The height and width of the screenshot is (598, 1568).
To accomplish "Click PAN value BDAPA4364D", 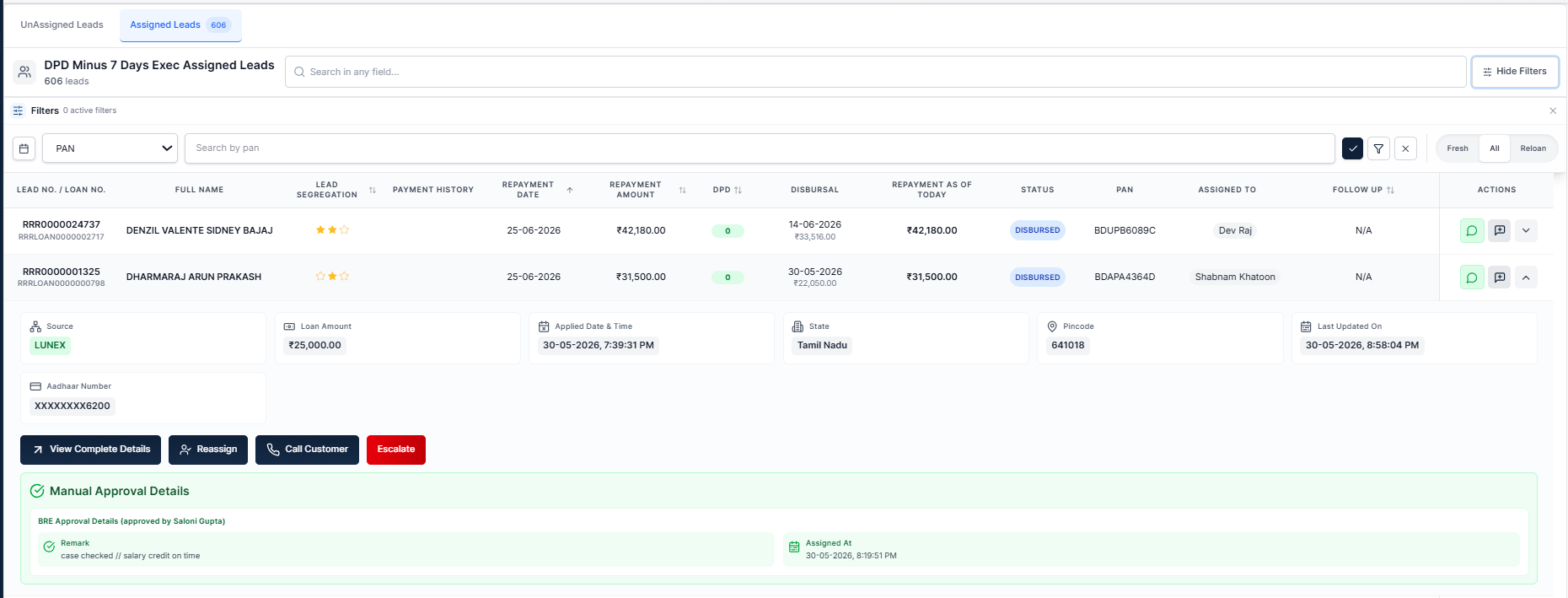I will click(x=1125, y=277).
